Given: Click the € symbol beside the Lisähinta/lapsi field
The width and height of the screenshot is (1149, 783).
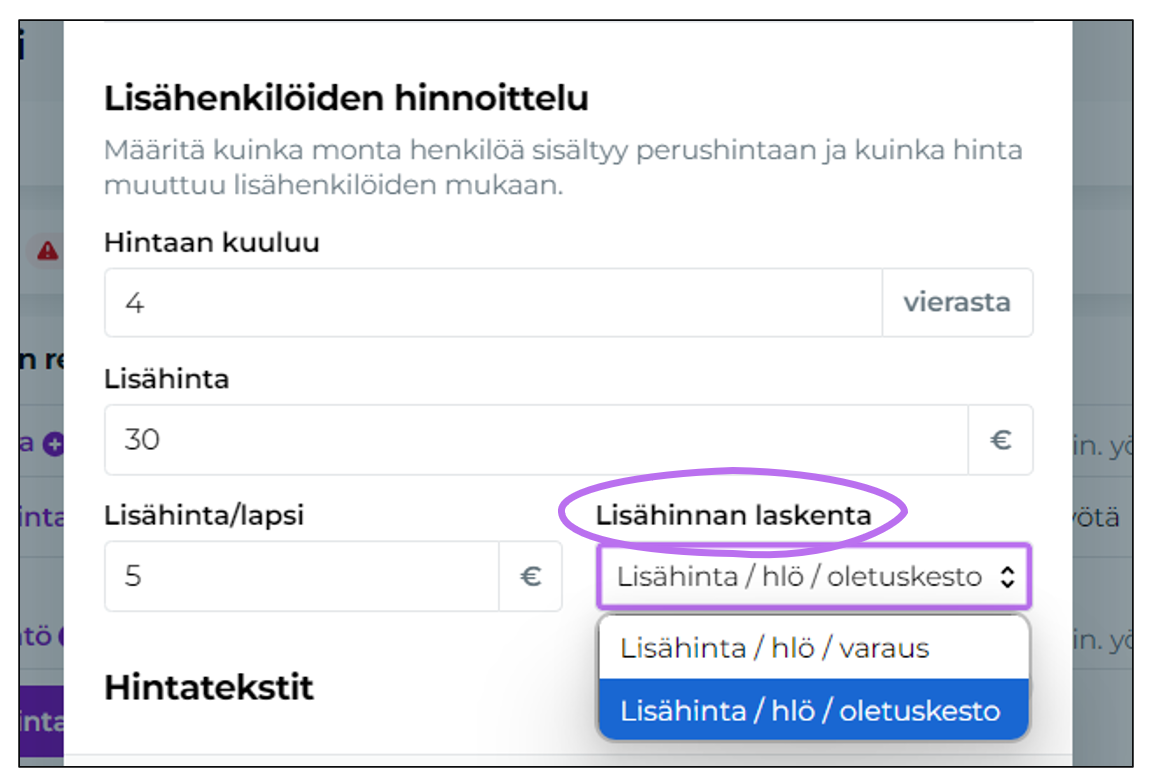Looking at the screenshot, I should point(532,576).
